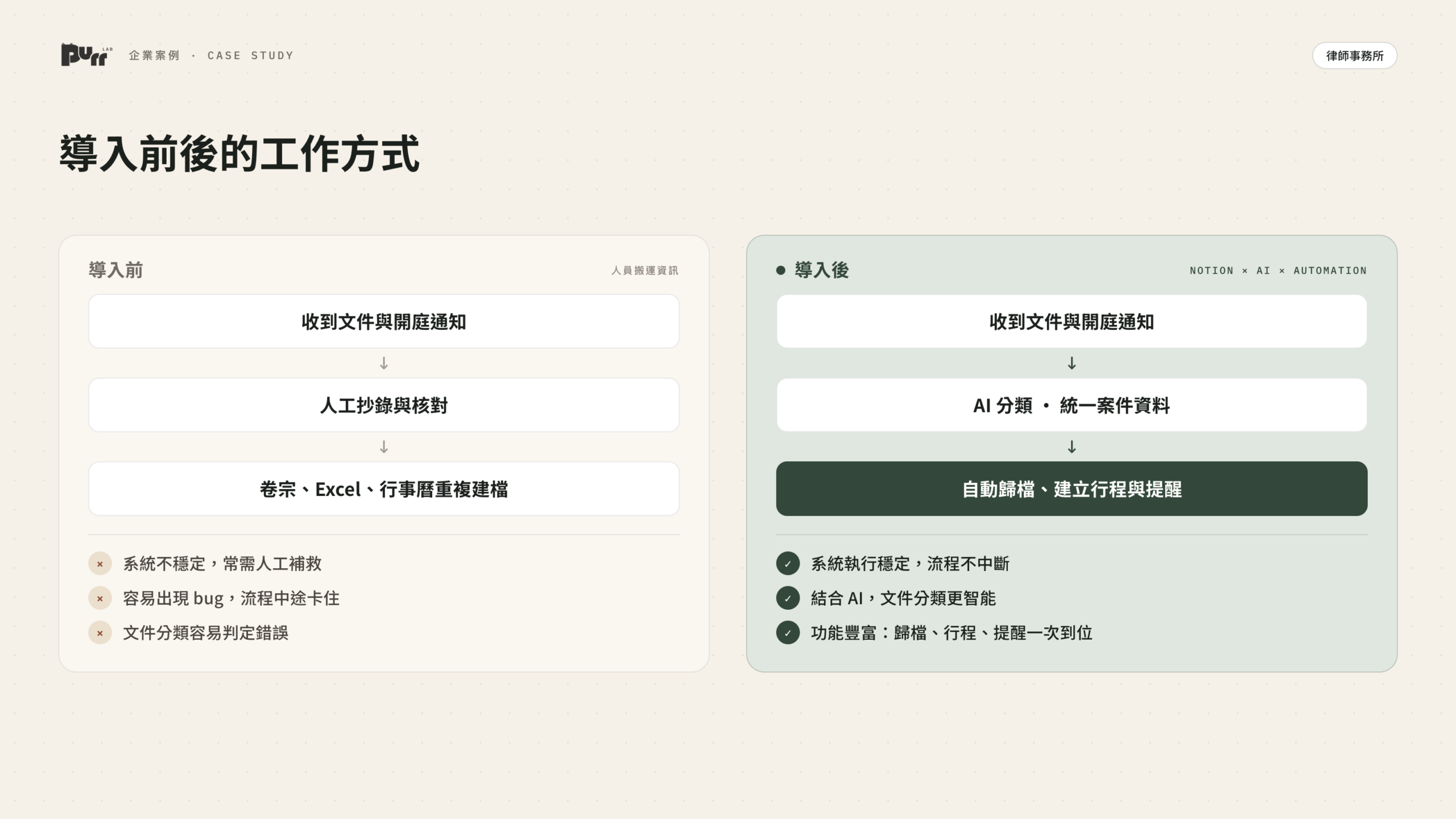Click the text 系統不穩定，常需人工補救

[x=222, y=564]
